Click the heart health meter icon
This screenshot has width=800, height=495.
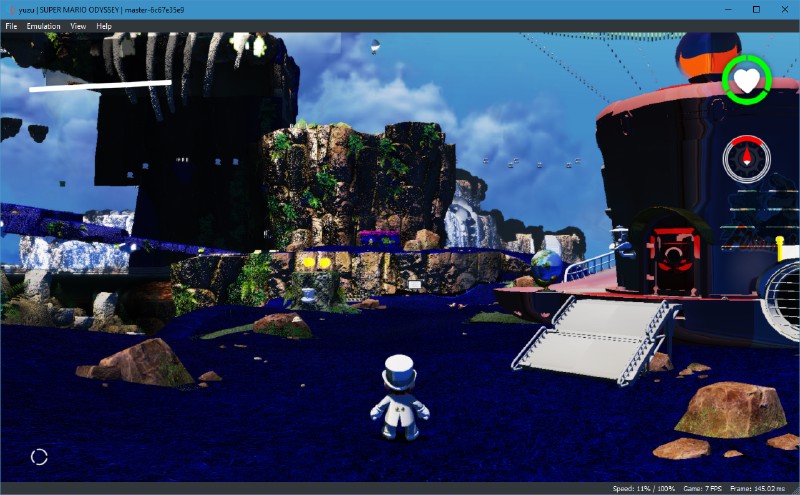coord(746,80)
